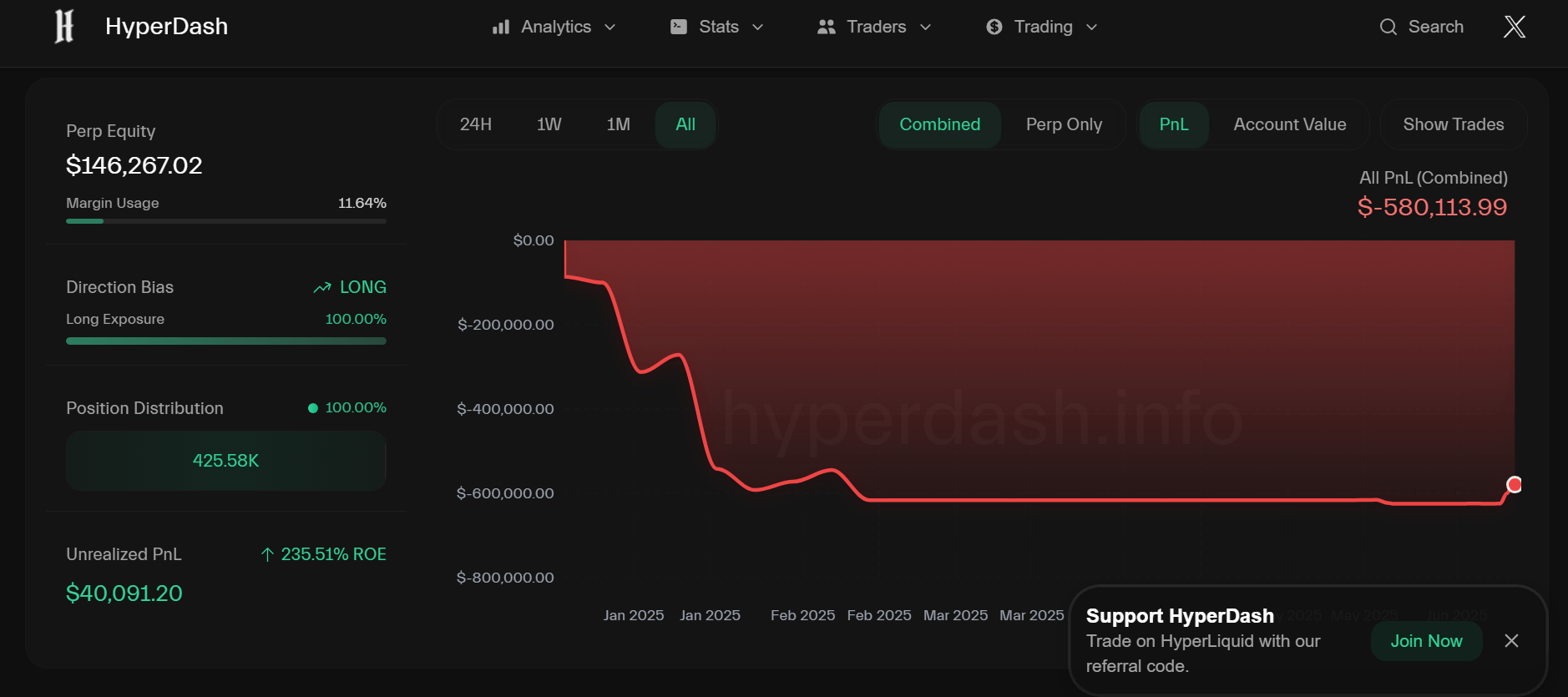Expand the Stats dropdown chevron
This screenshot has height=697, width=1568.
[x=758, y=28]
